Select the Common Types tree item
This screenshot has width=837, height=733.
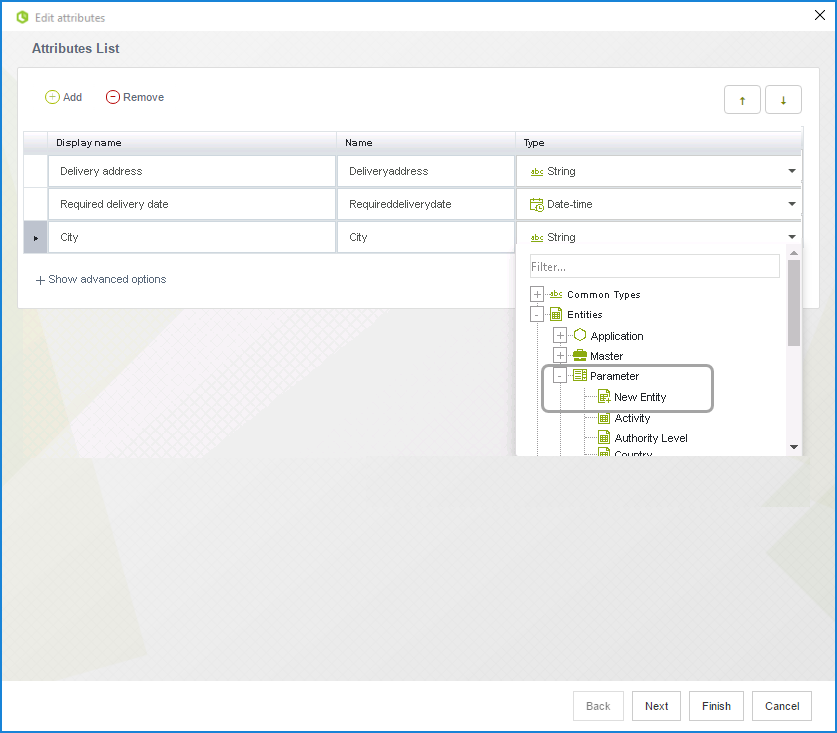pos(603,295)
